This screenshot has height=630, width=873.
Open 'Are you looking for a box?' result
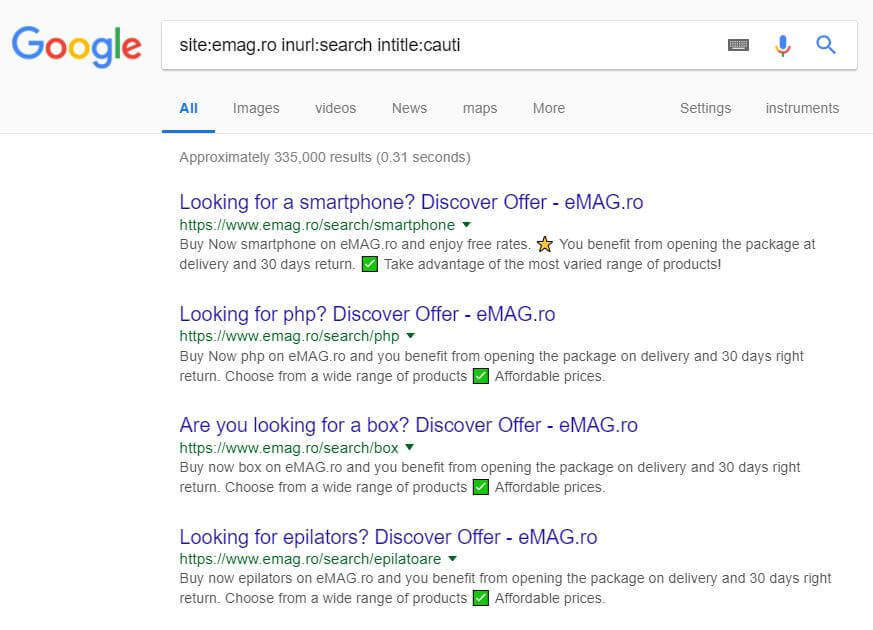click(x=408, y=425)
